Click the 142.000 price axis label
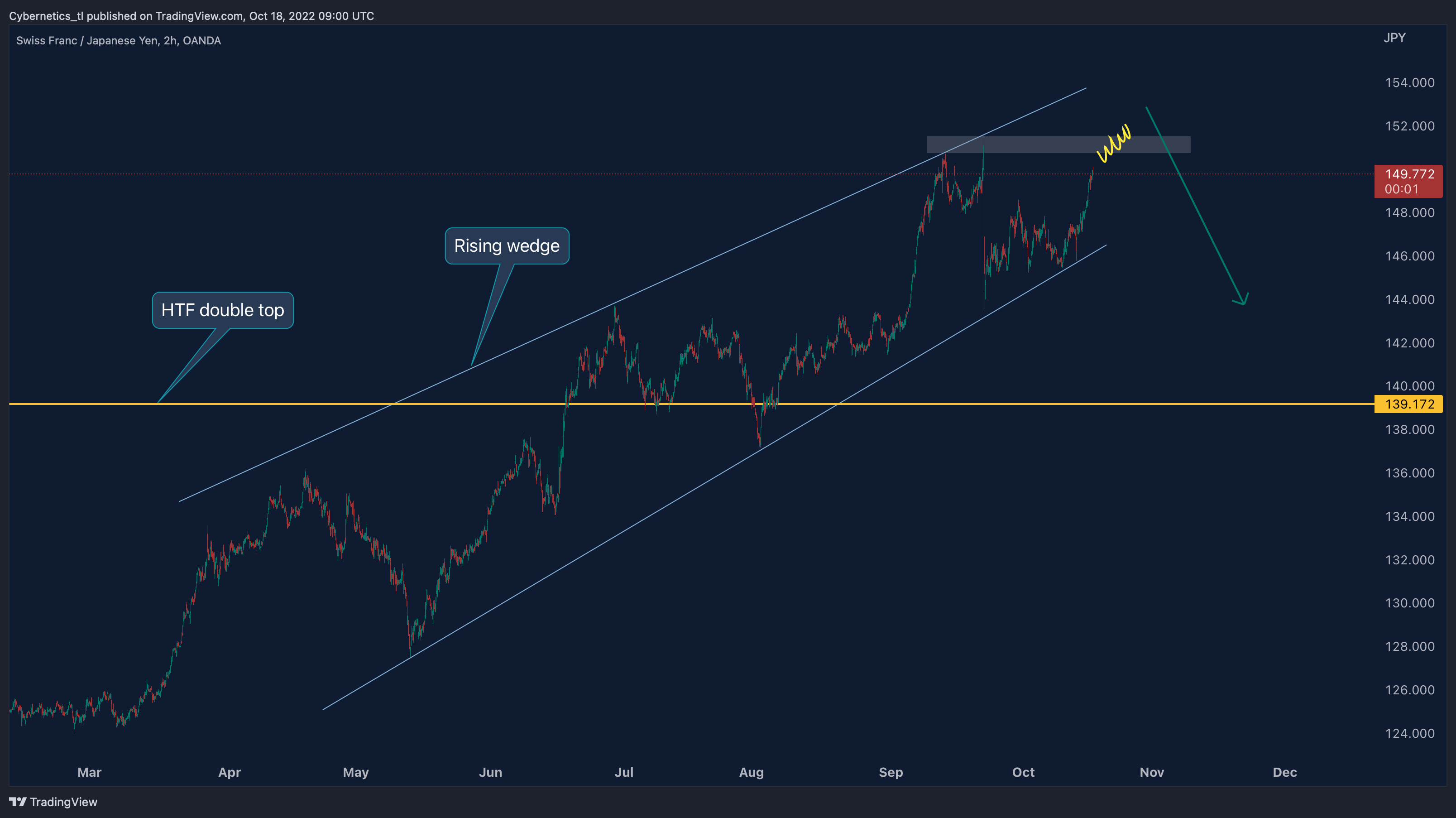The image size is (1456, 818). pos(1409,343)
